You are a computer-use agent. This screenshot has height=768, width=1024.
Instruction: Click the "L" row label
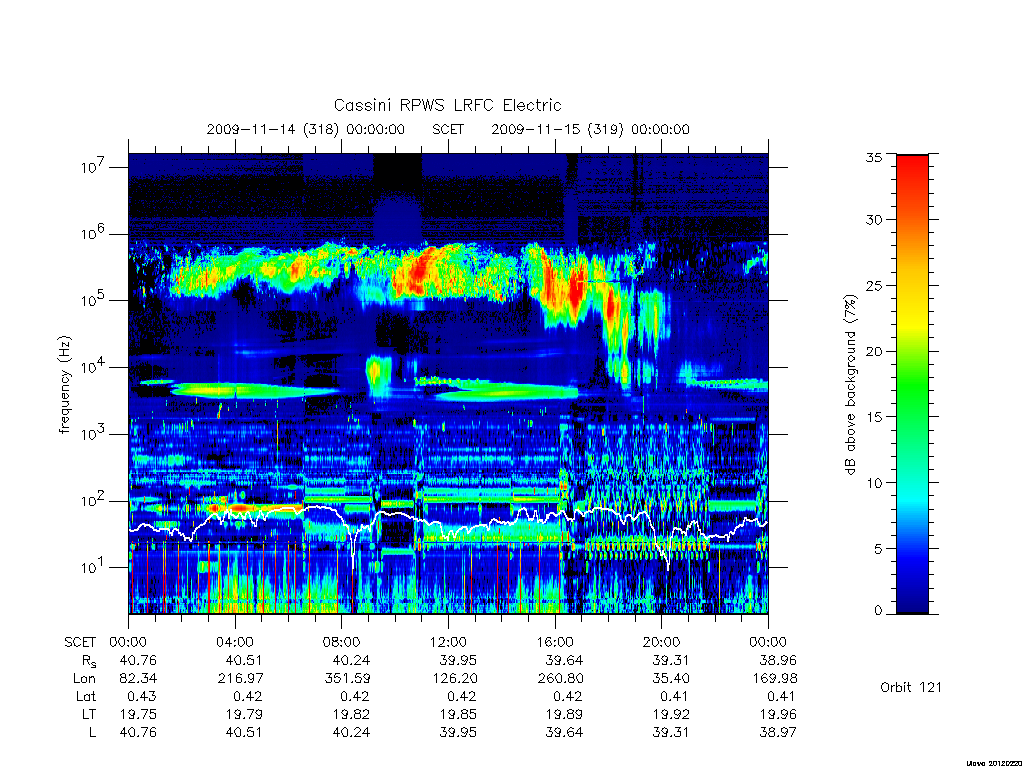pos(92,733)
